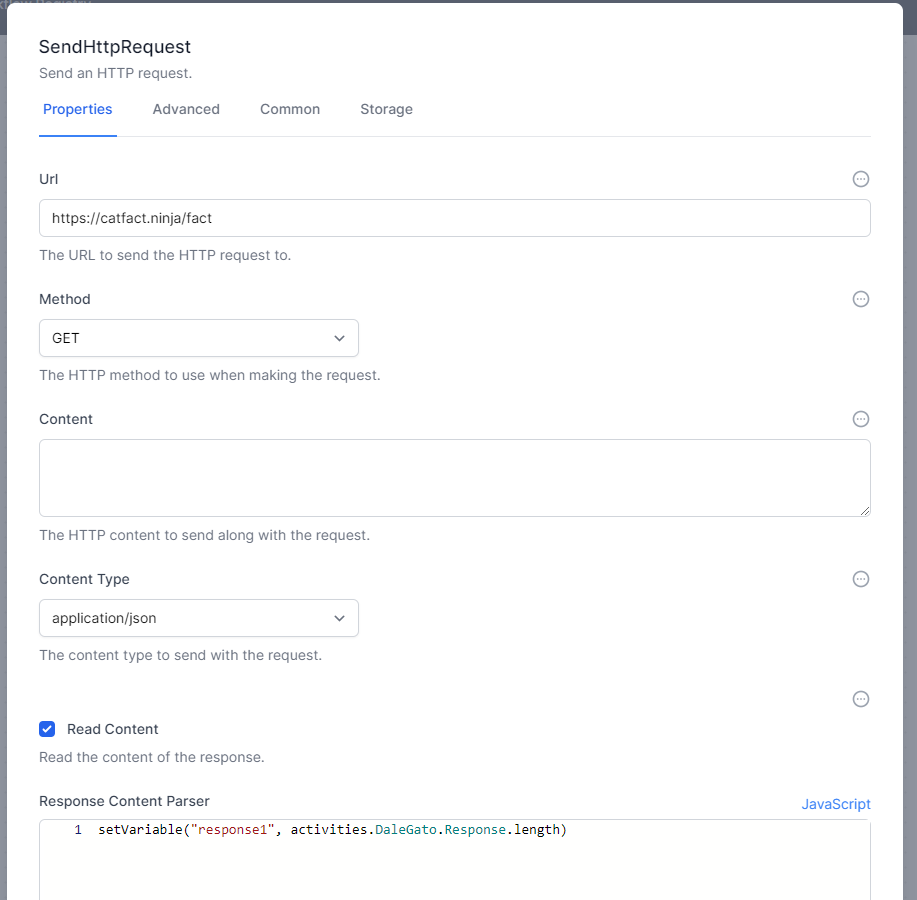The height and width of the screenshot is (900, 917).
Task: Open the Url field expression options menu
Action: point(861,179)
